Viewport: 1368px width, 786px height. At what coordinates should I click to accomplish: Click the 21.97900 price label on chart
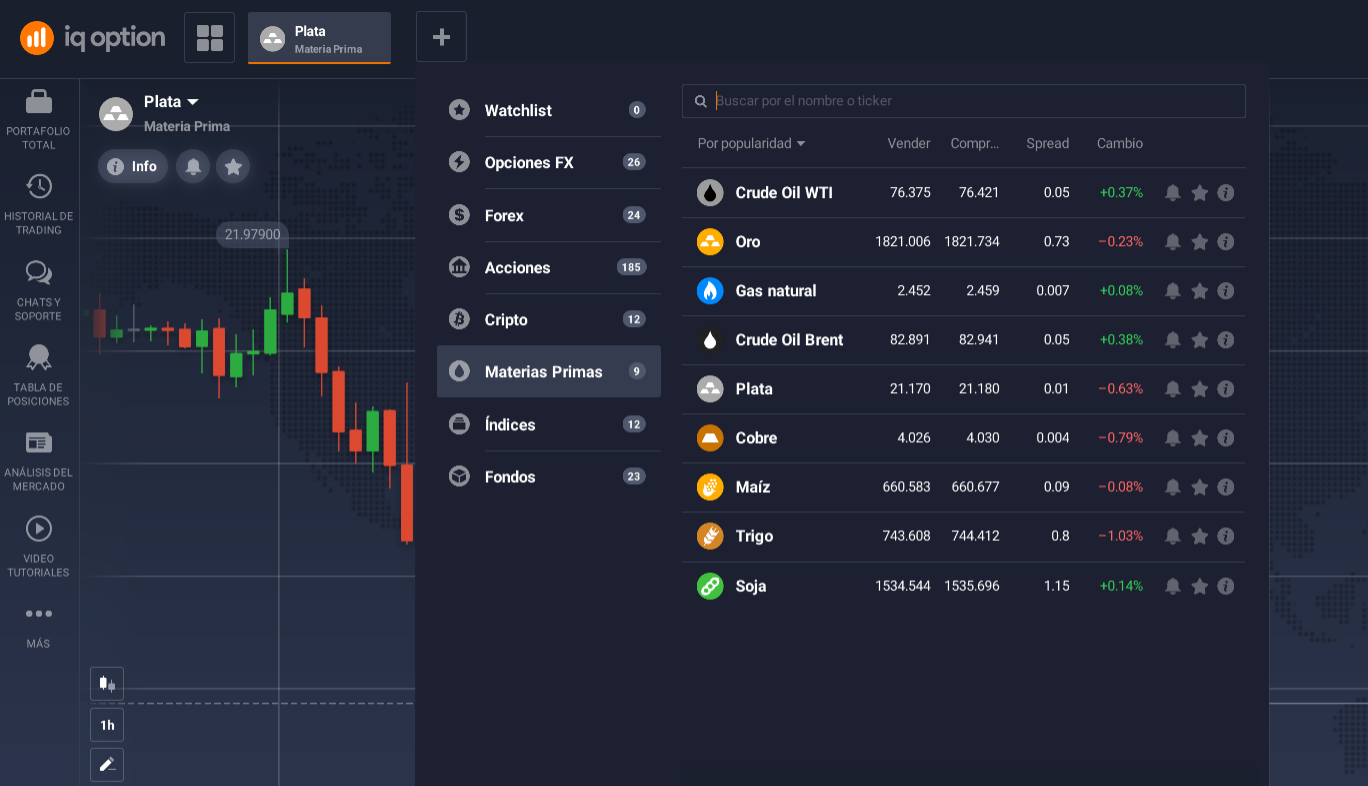pyautogui.click(x=253, y=235)
